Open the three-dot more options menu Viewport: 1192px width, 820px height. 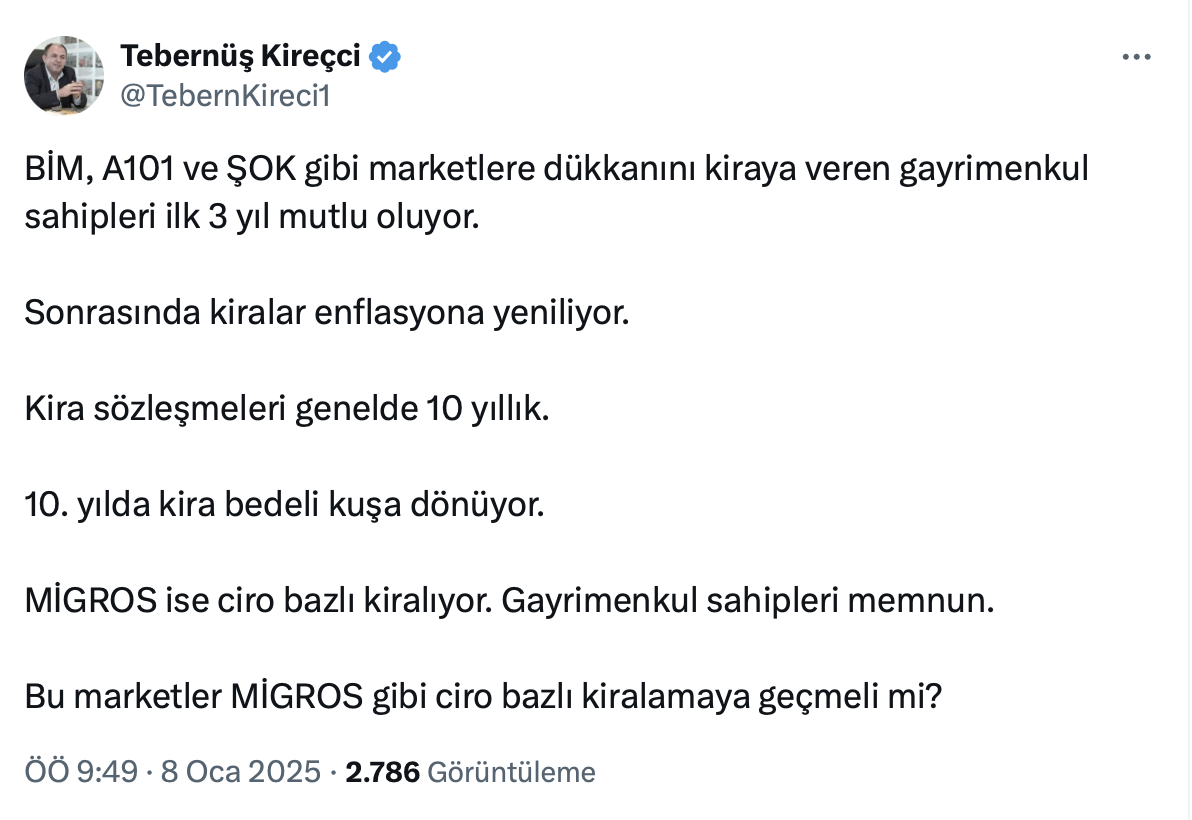[x=1137, y=58]
